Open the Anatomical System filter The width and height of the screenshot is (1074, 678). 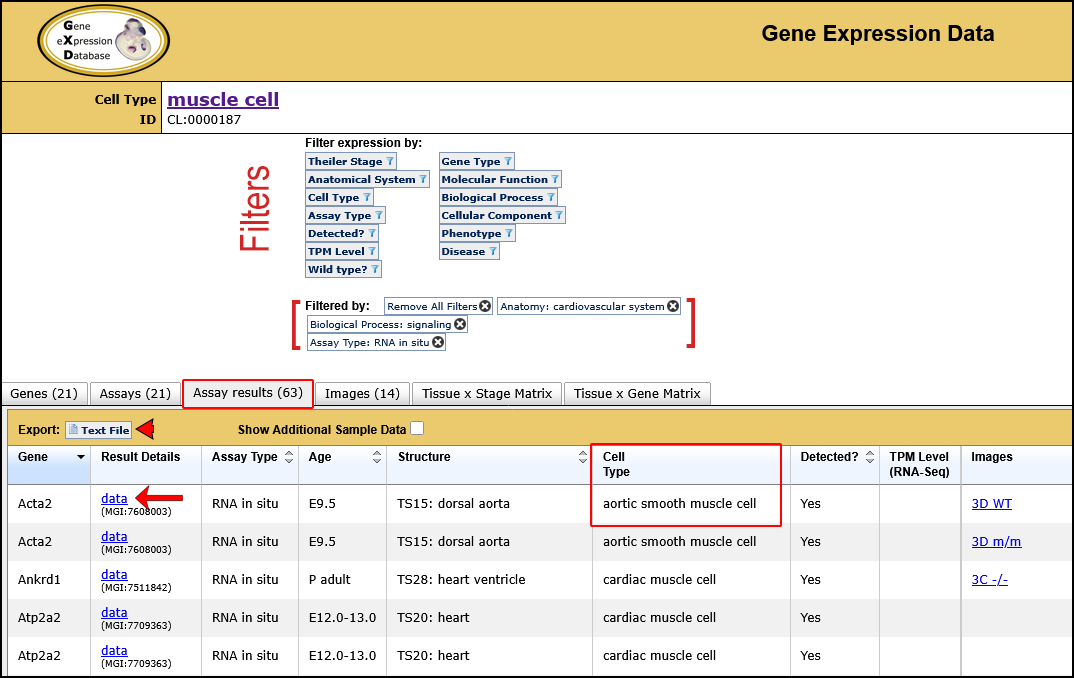pos(367,179)
